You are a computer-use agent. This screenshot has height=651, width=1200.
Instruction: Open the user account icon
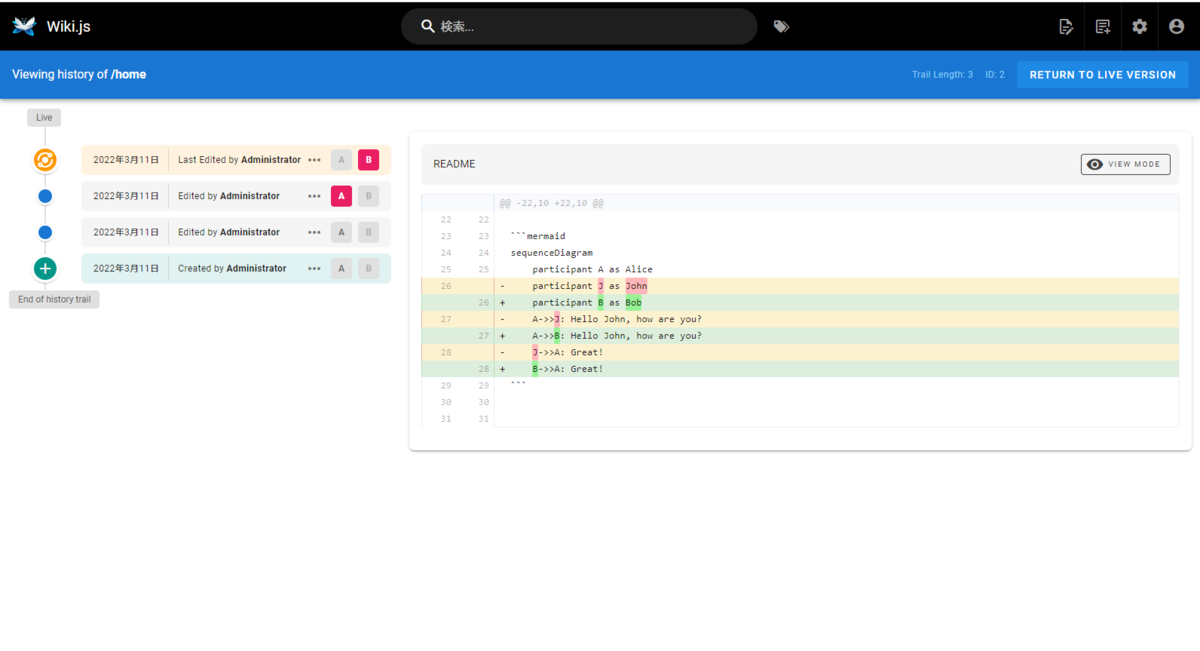click(x=1177, y=27)
